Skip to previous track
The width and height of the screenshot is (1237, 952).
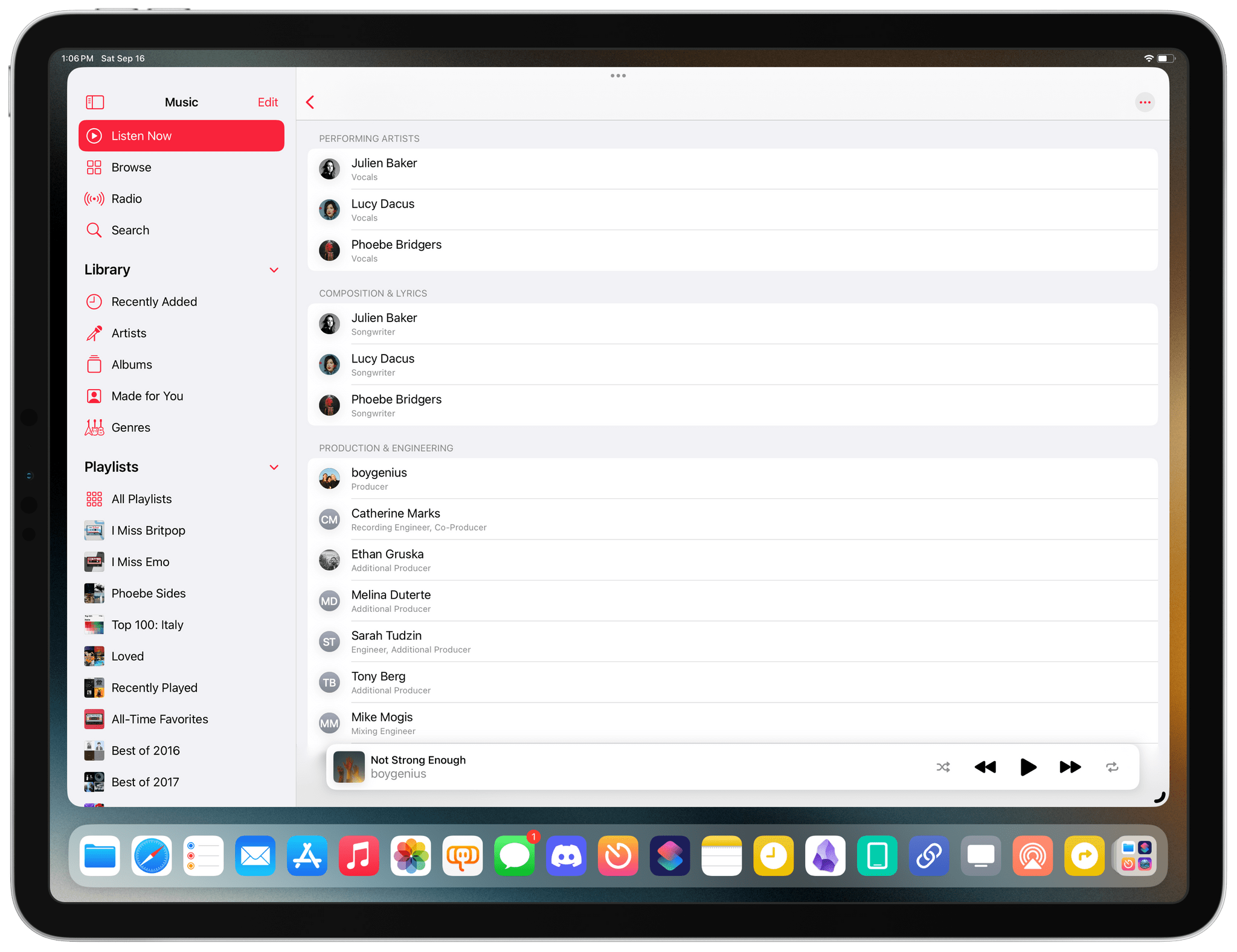click(x=985, y=767)
